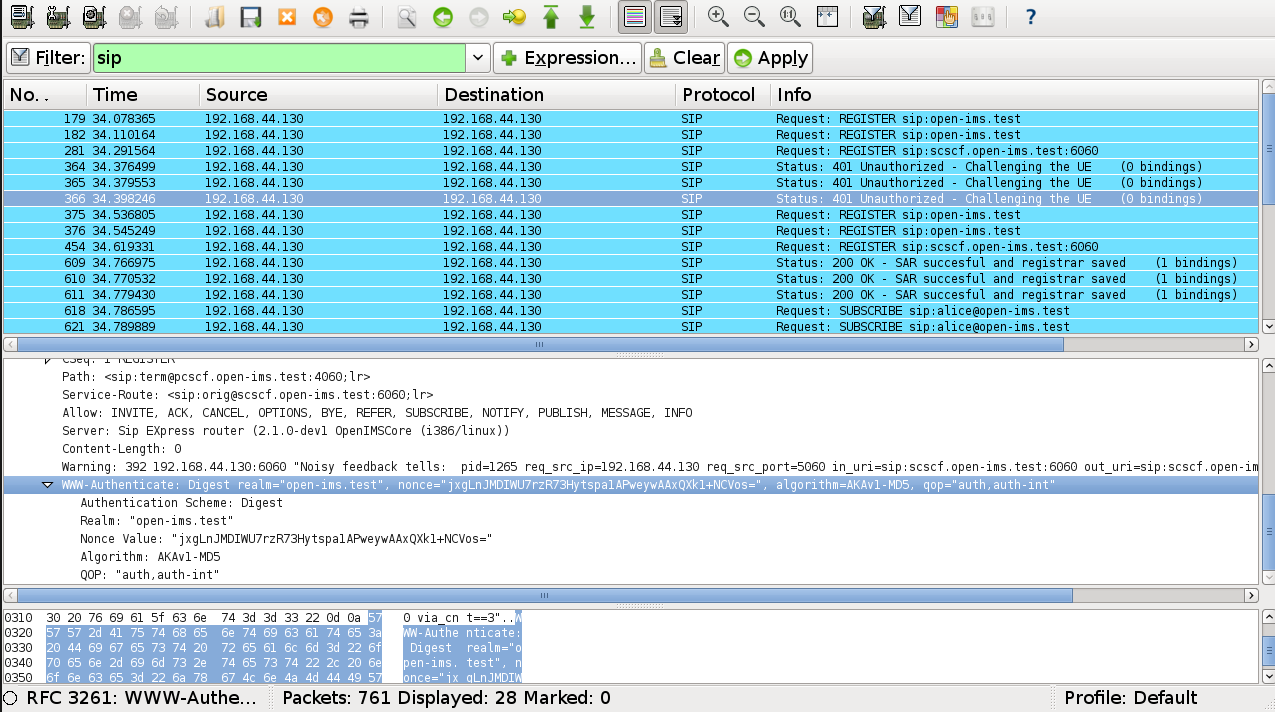Screen dimensions: 1275x712
Task: Collapse the WWW-Authenticate header tree node
Action: pos(47,485)
